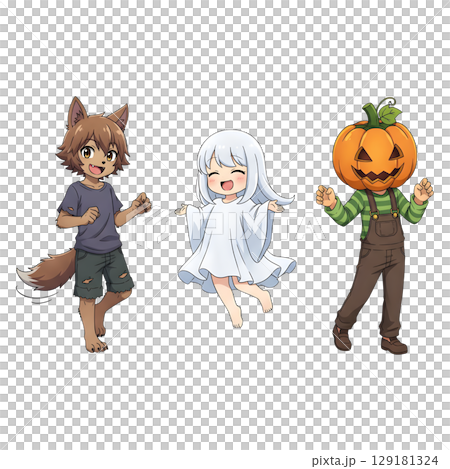Viewport: 450px width, 469px height.
Task: Click the white-haired ghost girl illustration
Action: click(236, 228)
